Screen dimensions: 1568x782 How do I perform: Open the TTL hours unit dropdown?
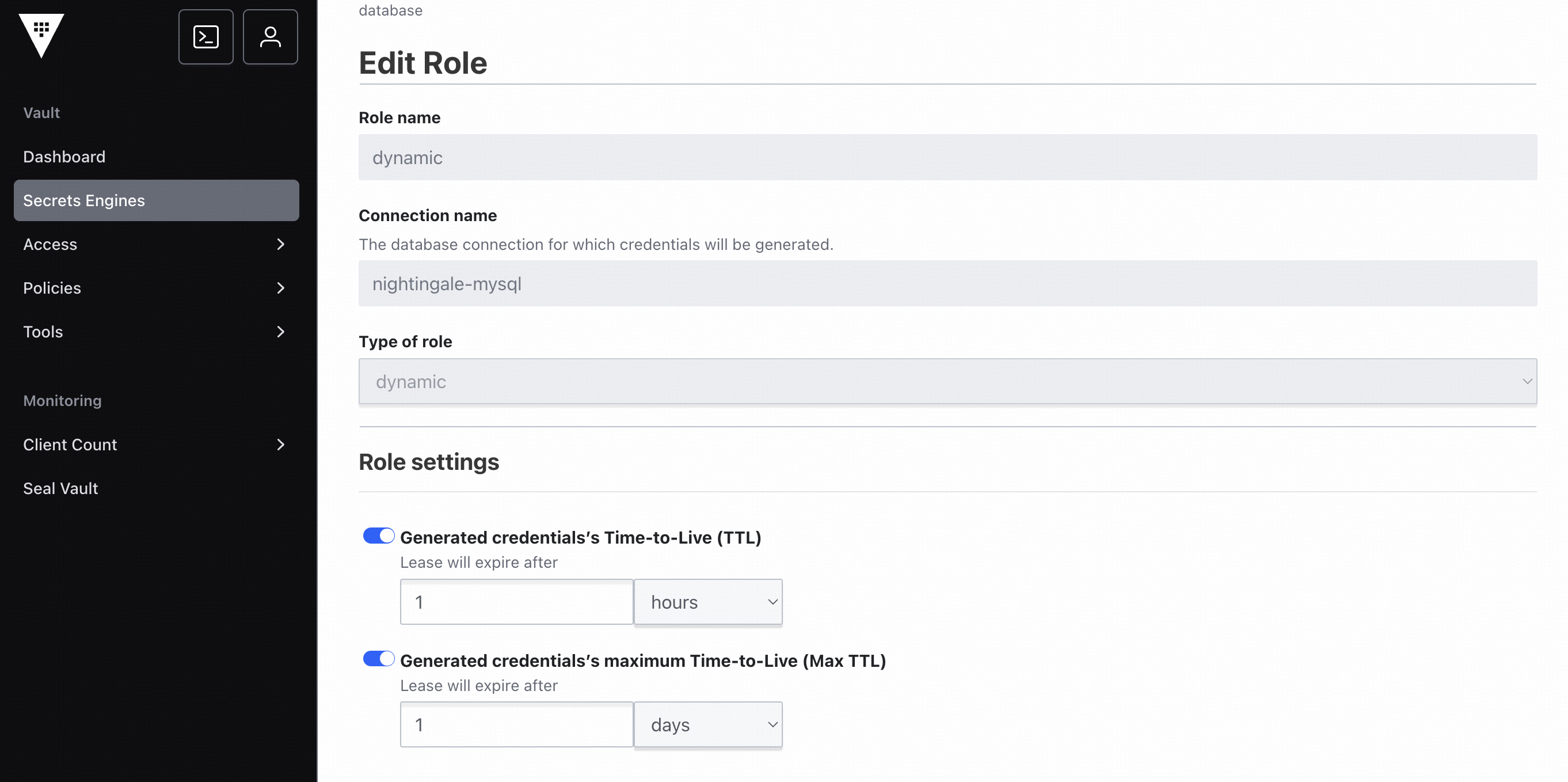(x=708, y=602)
